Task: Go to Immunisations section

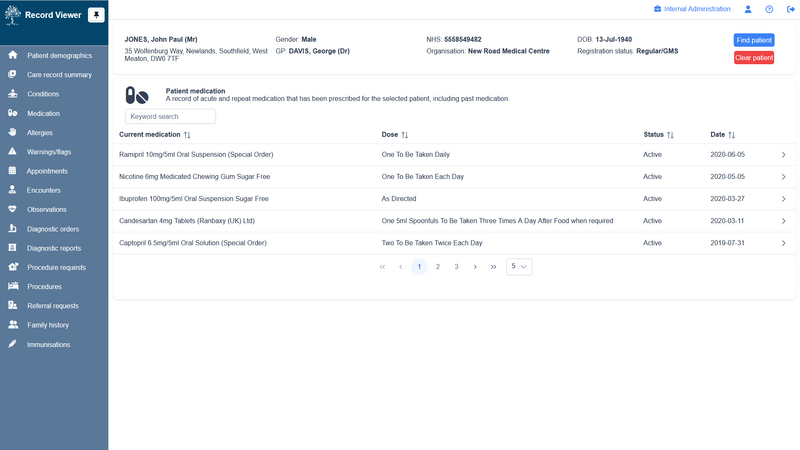Action: coord(48,344)
